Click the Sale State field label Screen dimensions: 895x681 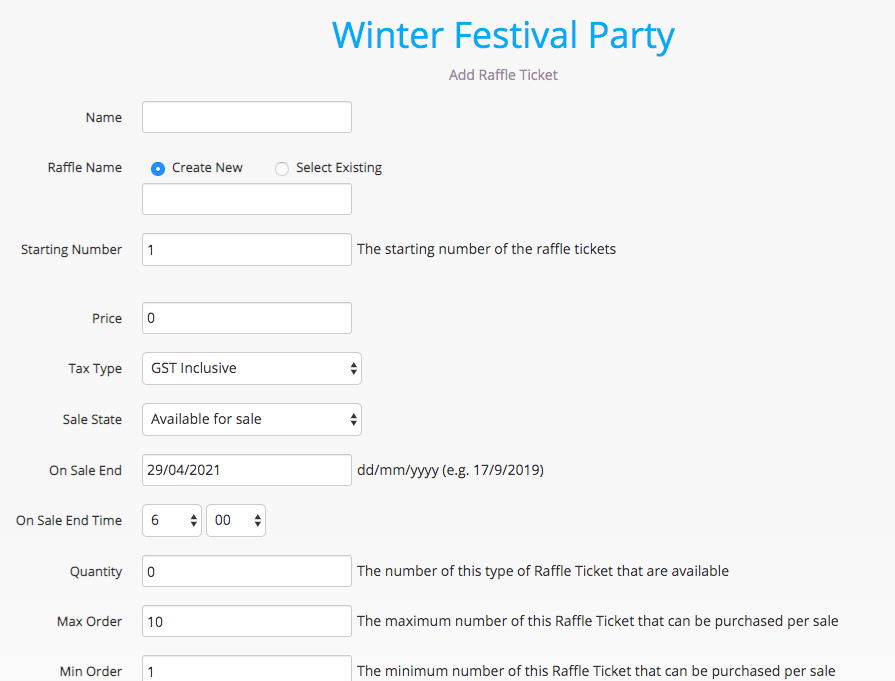pyautogui.click(x=92, y=420)
